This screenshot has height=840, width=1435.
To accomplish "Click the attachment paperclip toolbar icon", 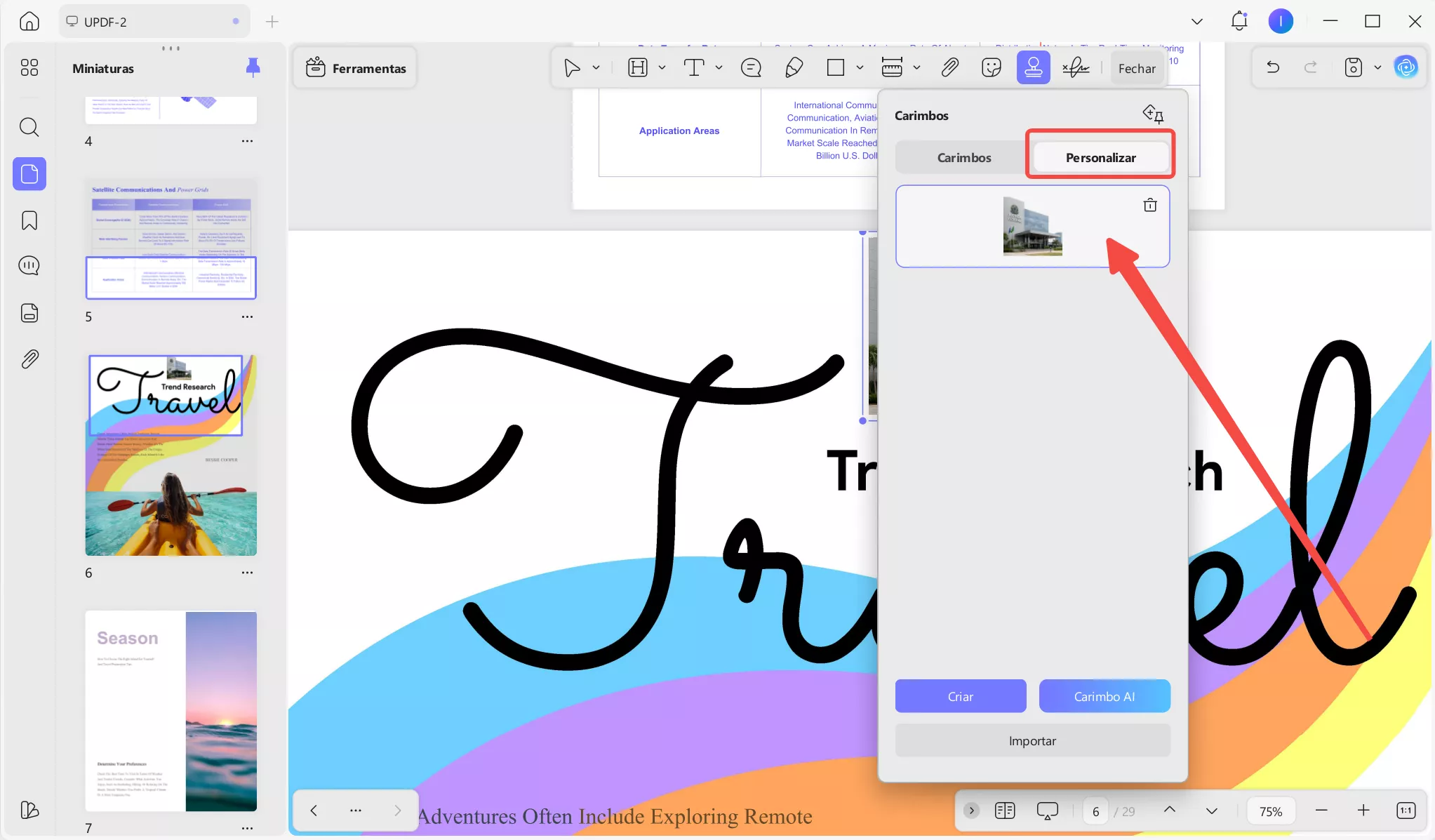I will pyautogui.click(x=949, y=68).
